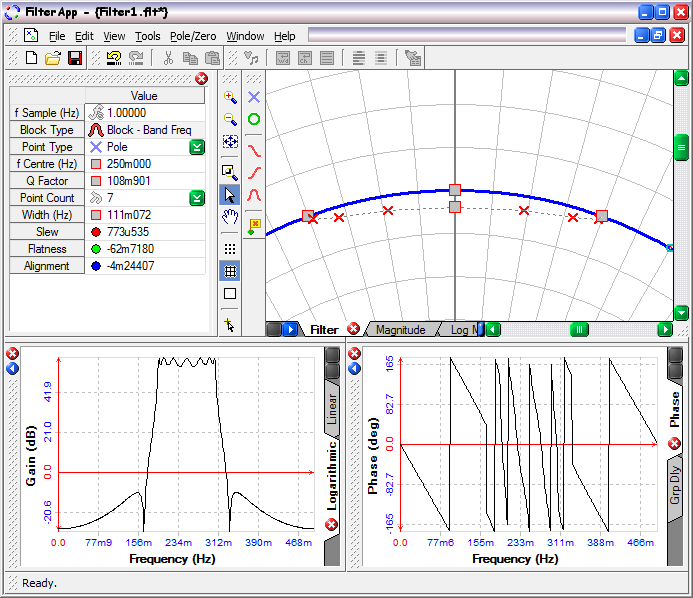Image resolution: width=693 pixels, height=598 pixels.
Task: Click blue arrow beside Phase graph
Action: pos(354,368)
